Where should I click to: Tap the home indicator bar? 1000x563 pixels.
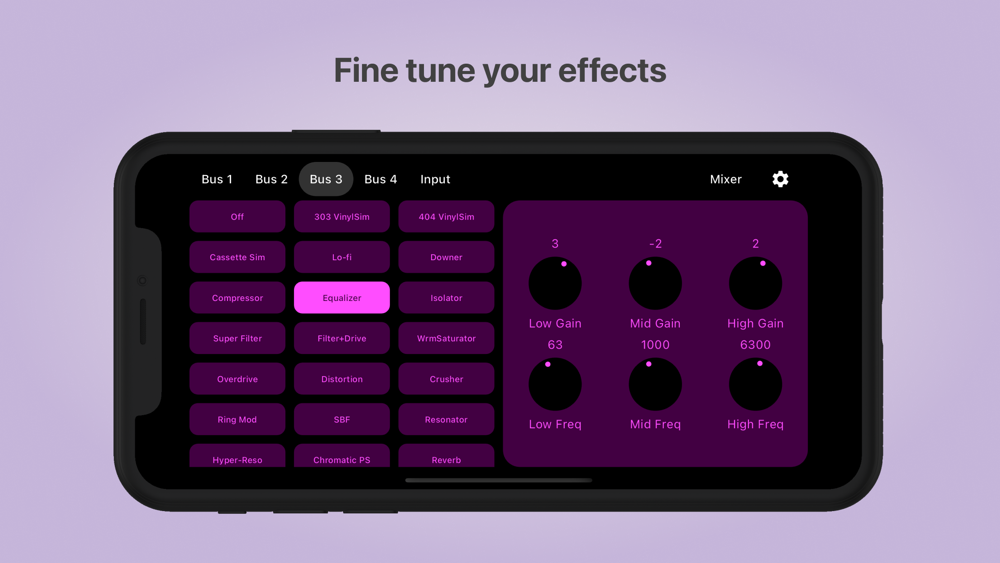click(x=499, y=480)
